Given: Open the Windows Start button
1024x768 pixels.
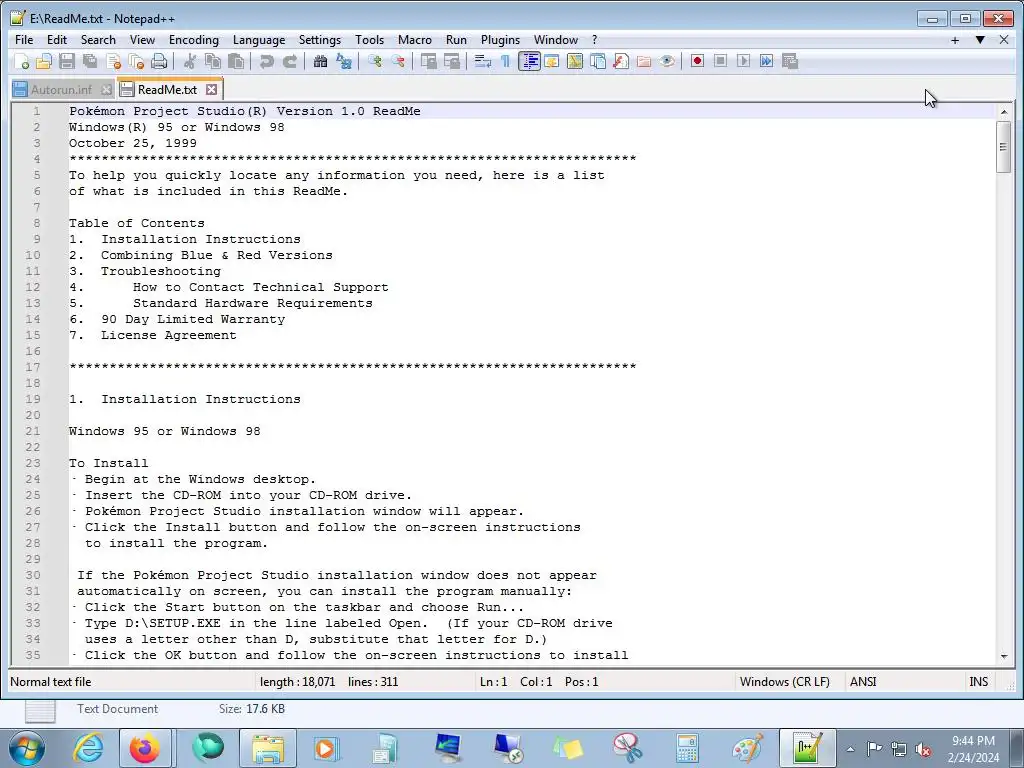Looking at the screenshot, I should [x=27, y=748].
